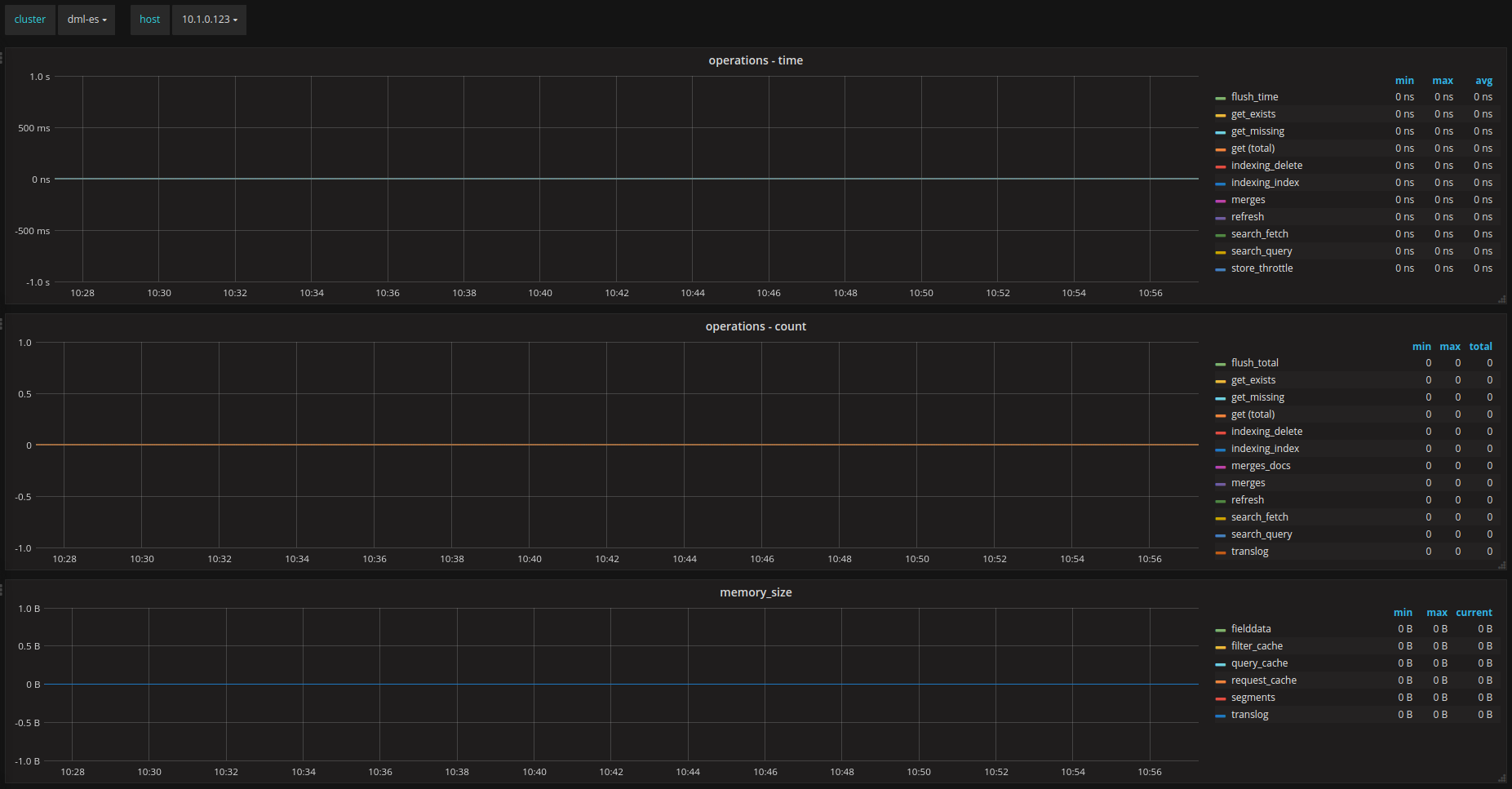The image size is (1512, 789).
Task: Open the row handle beside memory_size panel
Action: point(2,589)
